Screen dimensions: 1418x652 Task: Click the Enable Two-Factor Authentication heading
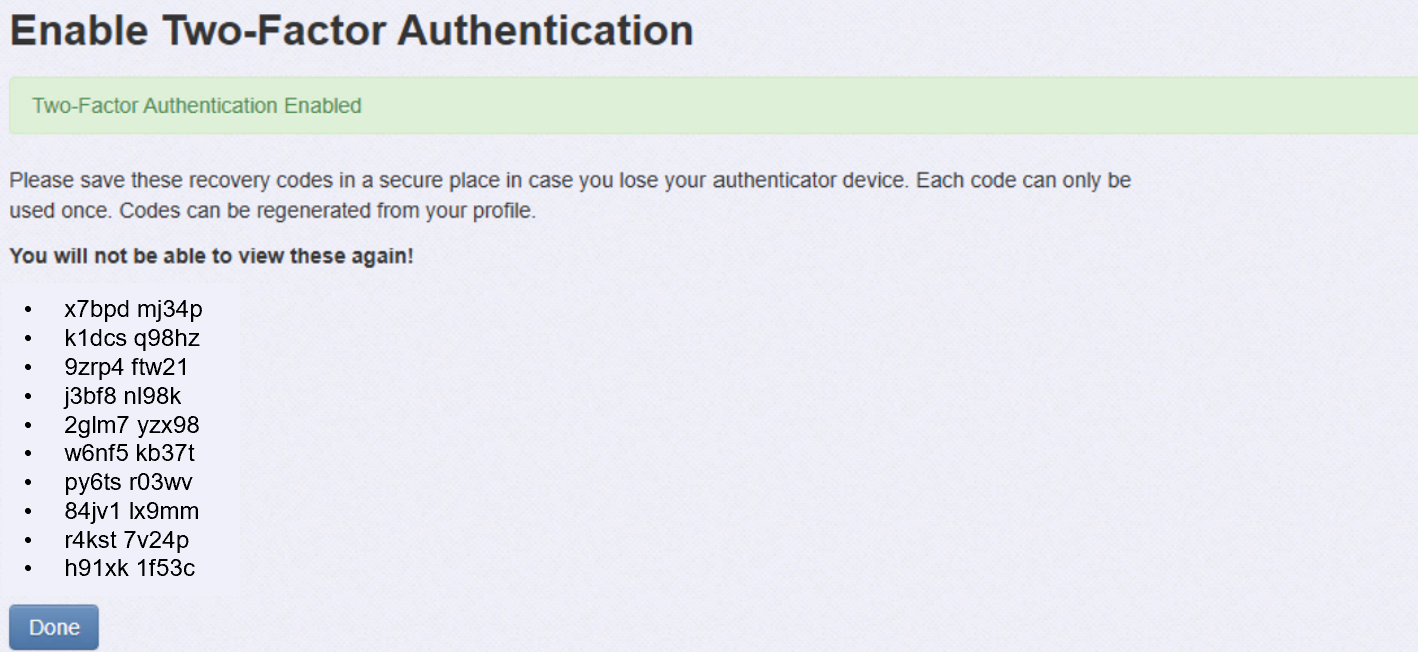[351, 30]
